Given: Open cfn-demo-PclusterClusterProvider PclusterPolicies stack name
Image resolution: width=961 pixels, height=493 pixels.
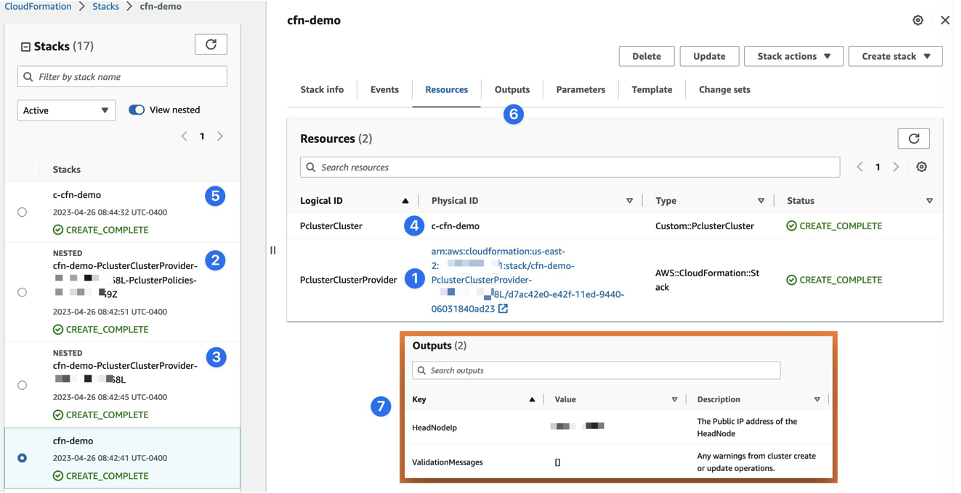Looking at the screenshot, I should tap(125, 280).
